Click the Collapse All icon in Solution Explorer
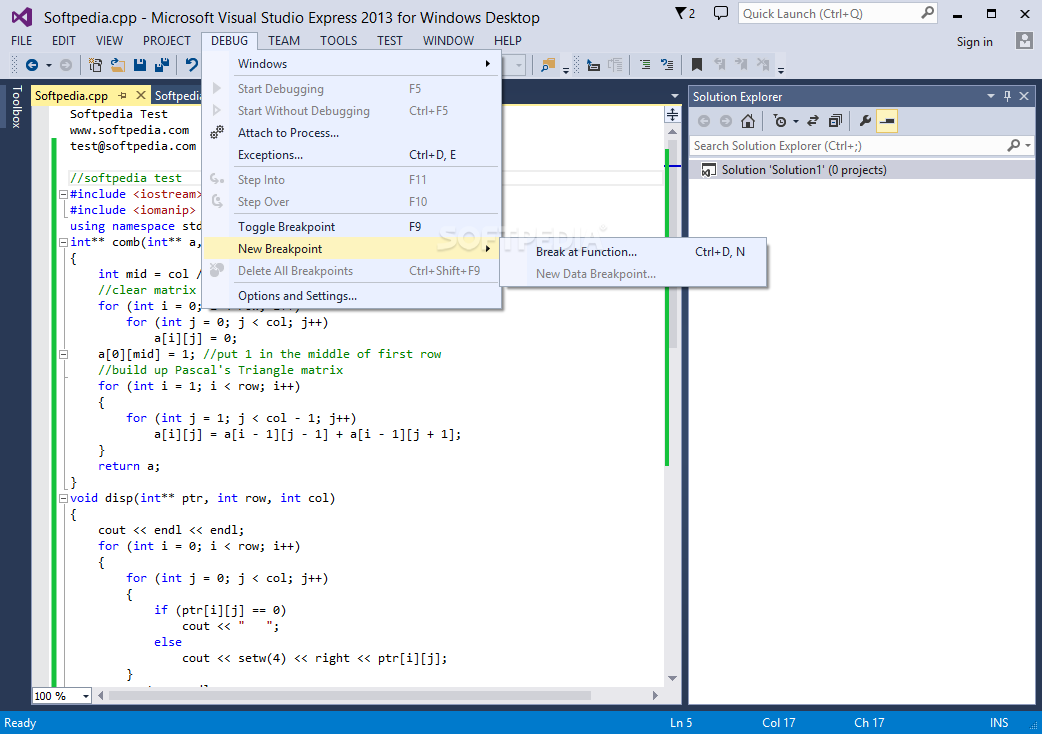Image resolution: width=1042 pixels, height=734 pixels. [835, 121]
